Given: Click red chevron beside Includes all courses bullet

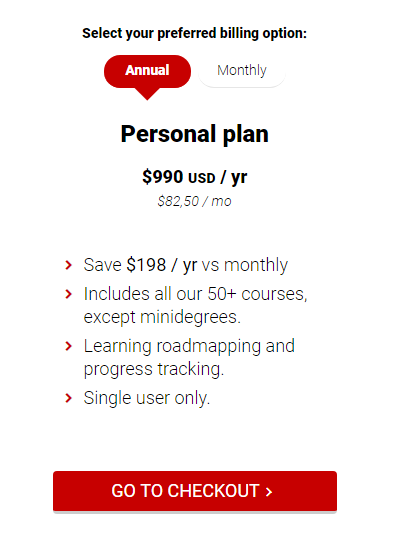Looking at the screenshot, I should pyautogui.click(x=69, y=294).
